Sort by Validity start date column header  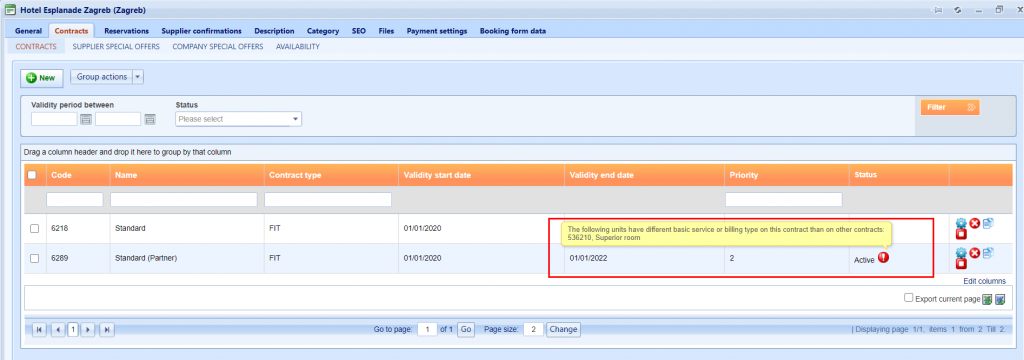437,175
